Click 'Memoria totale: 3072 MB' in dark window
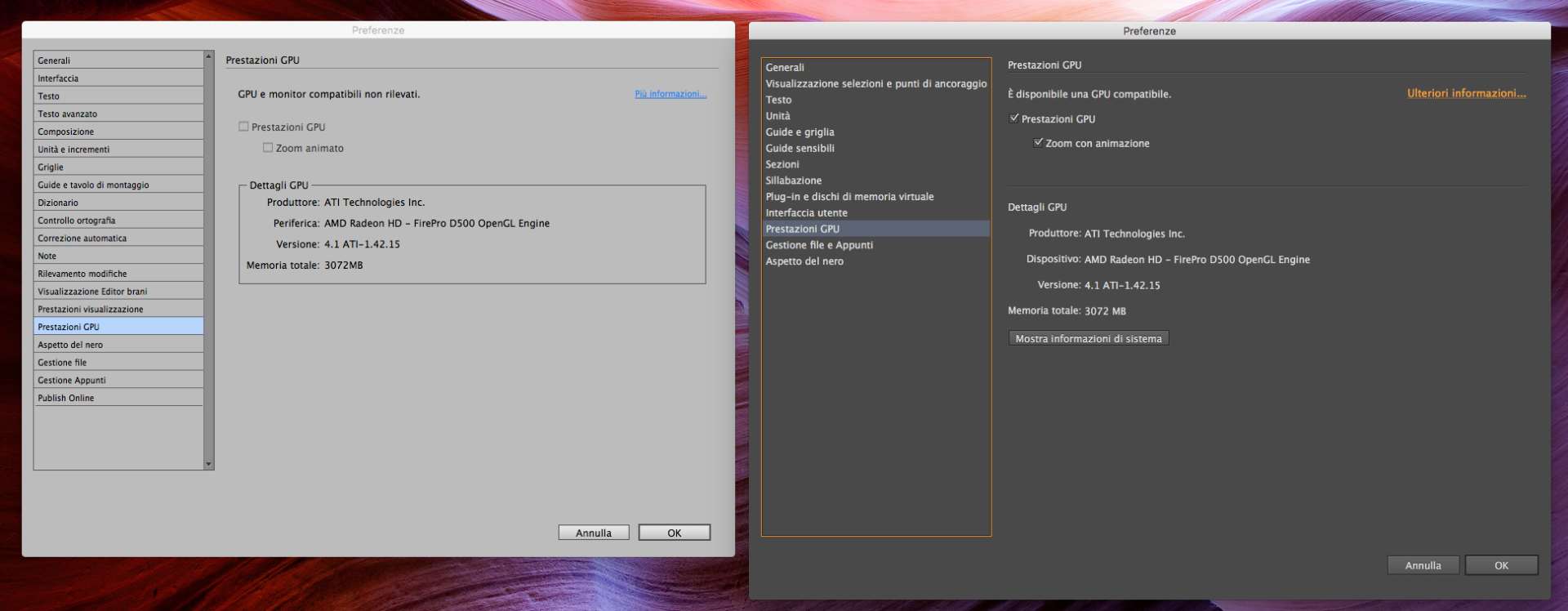 click(x=1067, y=311)
